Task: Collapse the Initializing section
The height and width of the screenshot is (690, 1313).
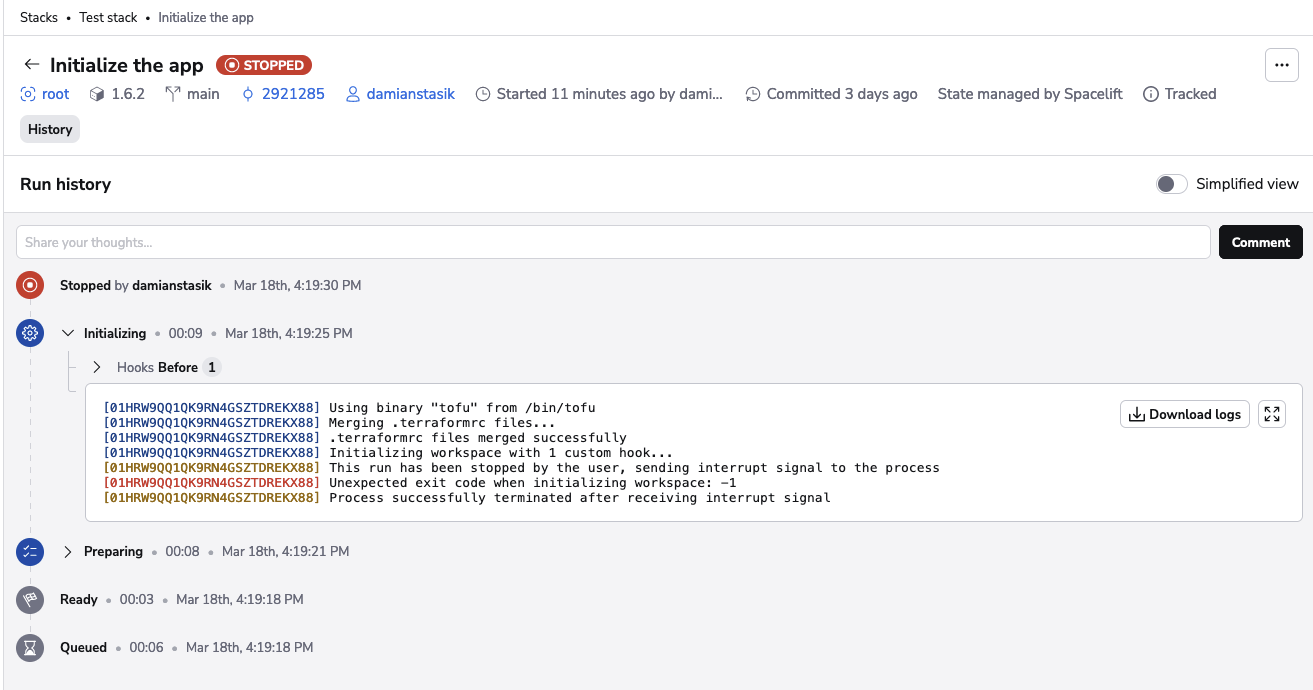Action: (x=67, y=332)
